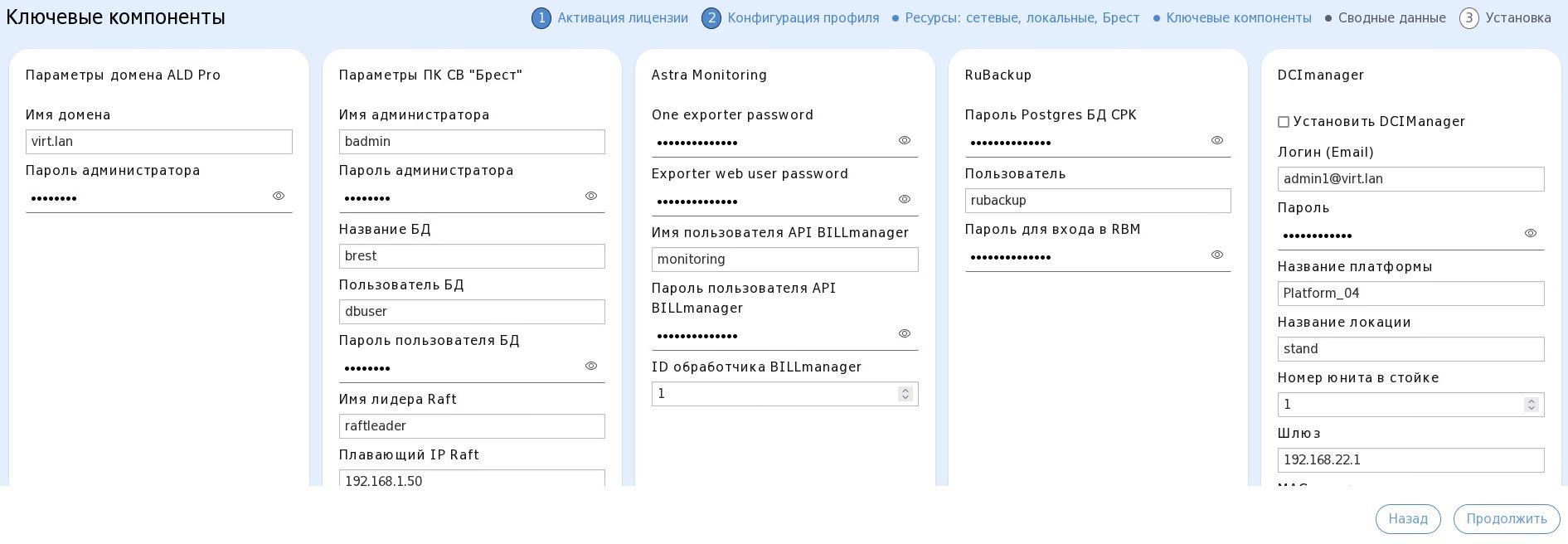Image resolution: width=1568 pixels, height=544 pixels.
Task: Reveal Brest DB user password eye icon
Action: point(591,367)
